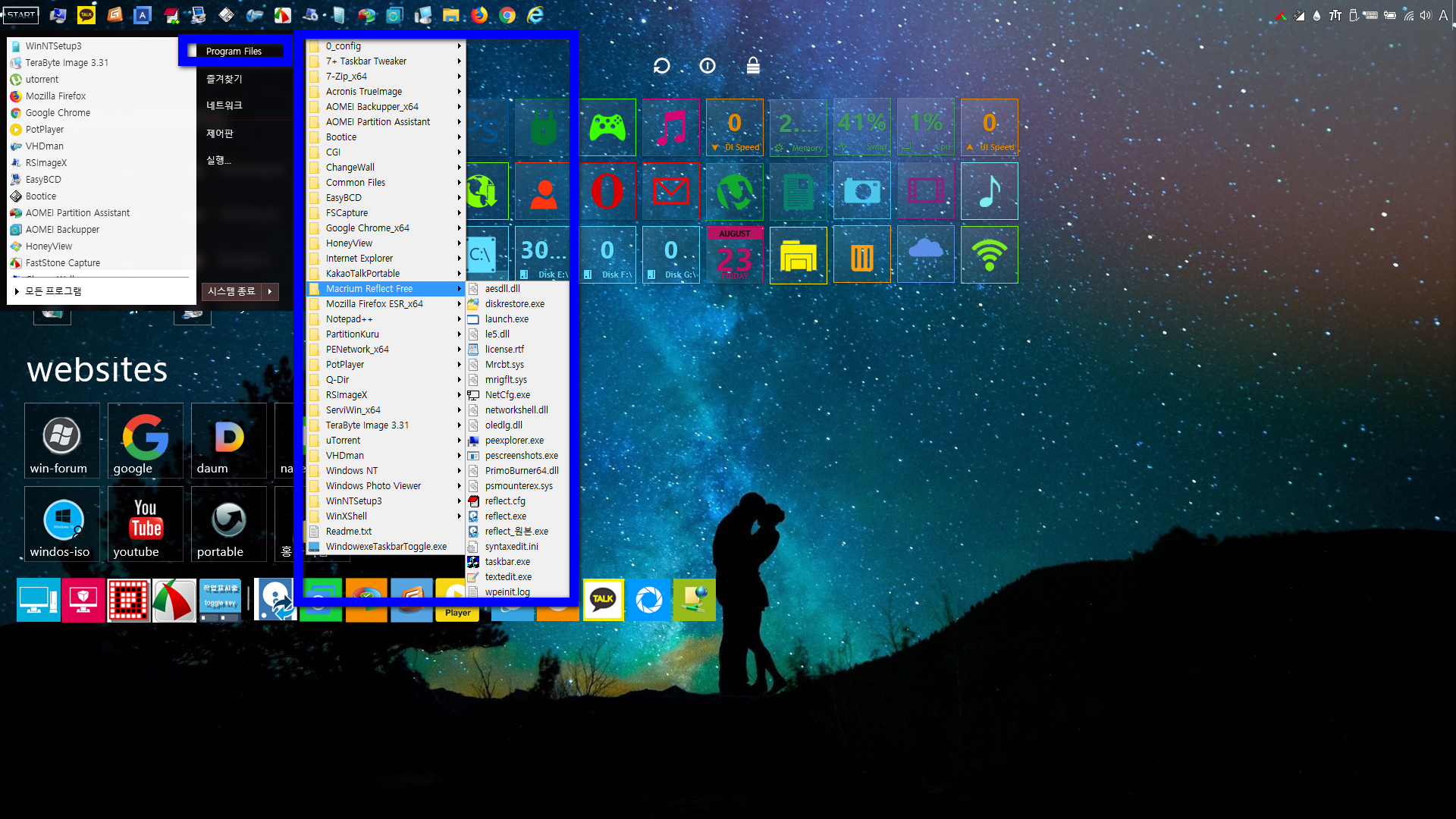The height and width of the screenshot is (819, 1456).
Task: Open the portable website tile
Action: pyautogui.click(x=229, y=524)
